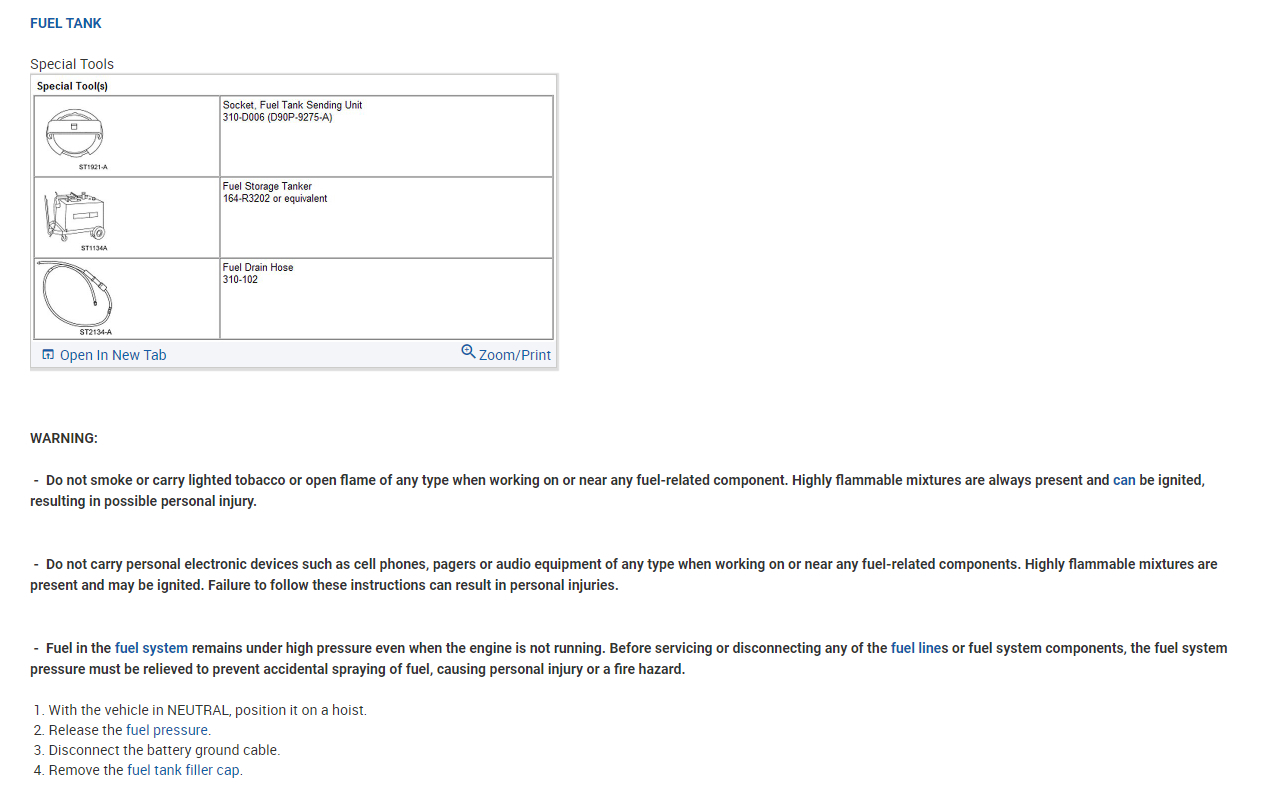Click the Zoom/Print magnifier icon
1283x788 pixels.
[468, 352]
